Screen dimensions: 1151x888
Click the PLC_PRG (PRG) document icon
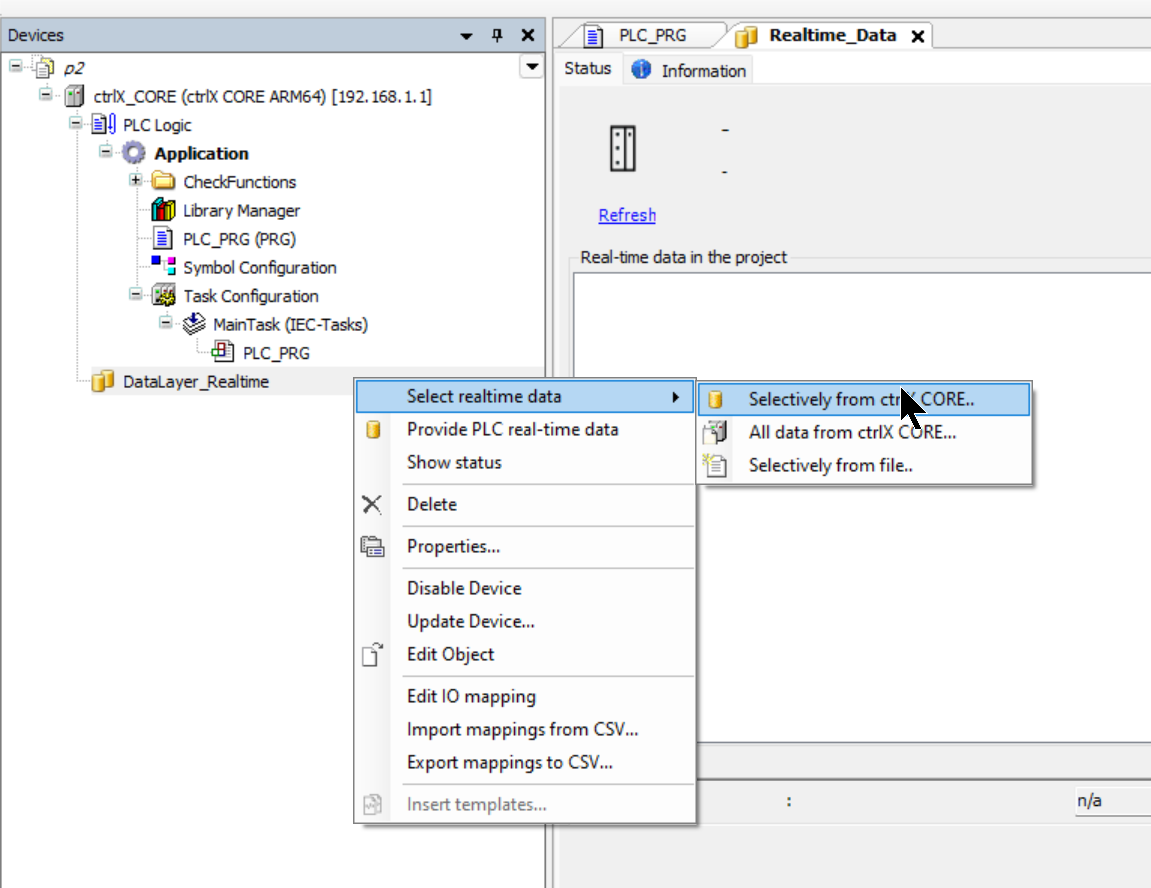[x=163, y=239]
